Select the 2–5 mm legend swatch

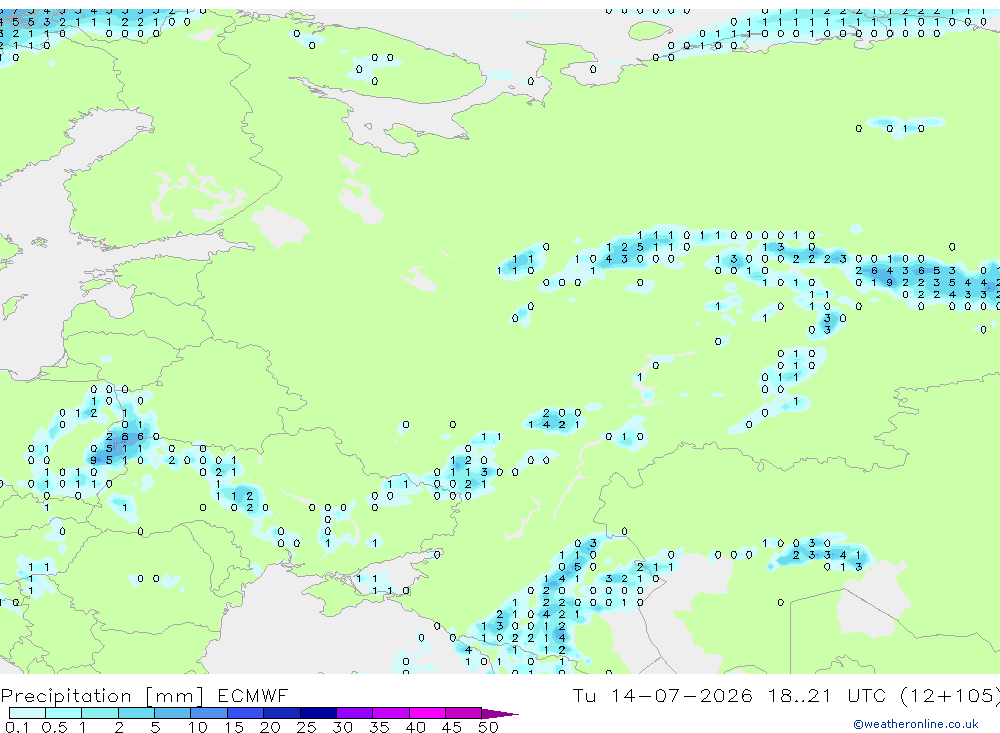(x=136, y=713)
